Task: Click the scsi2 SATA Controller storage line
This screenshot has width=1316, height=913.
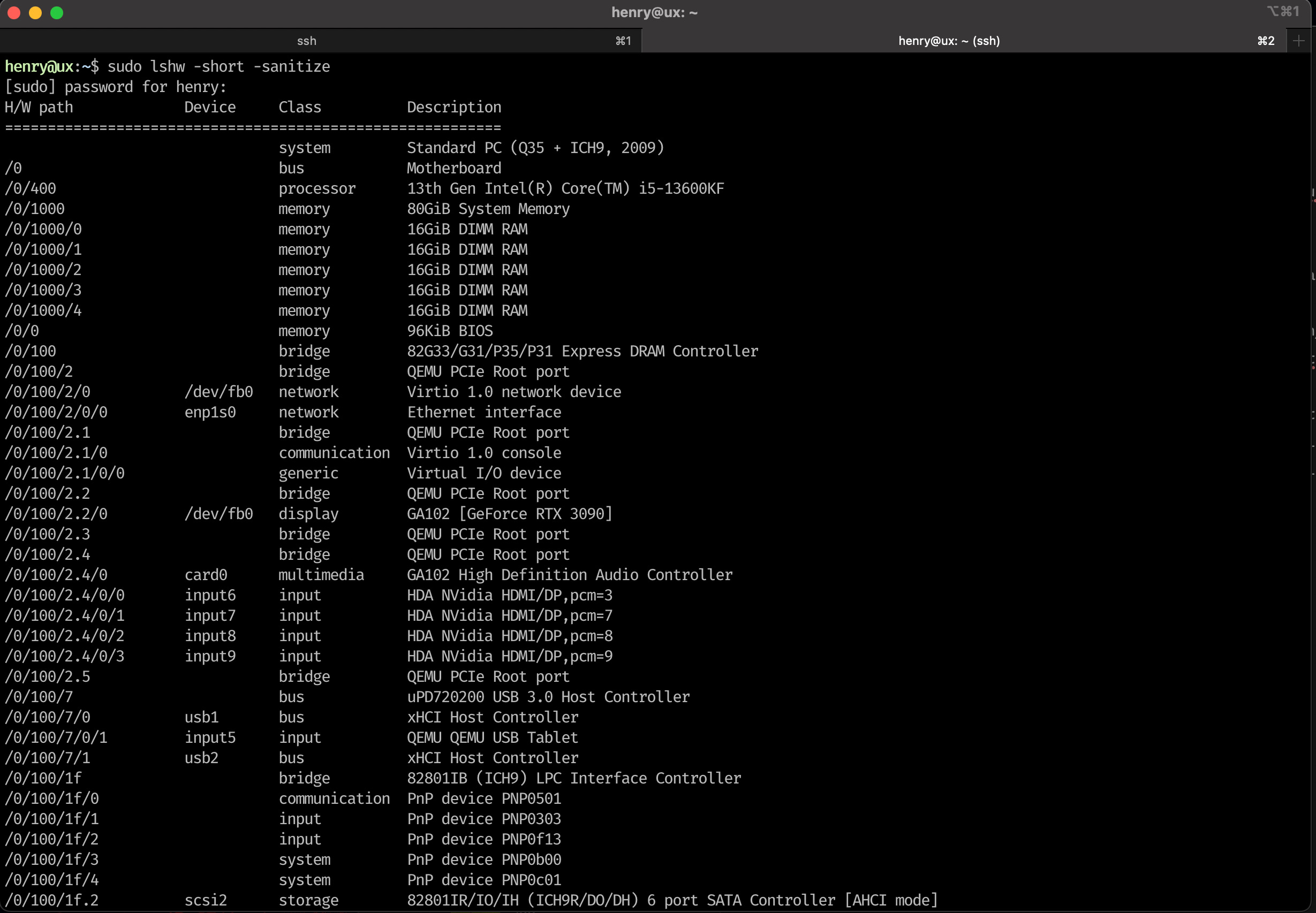Action: [x=672, y=900]
